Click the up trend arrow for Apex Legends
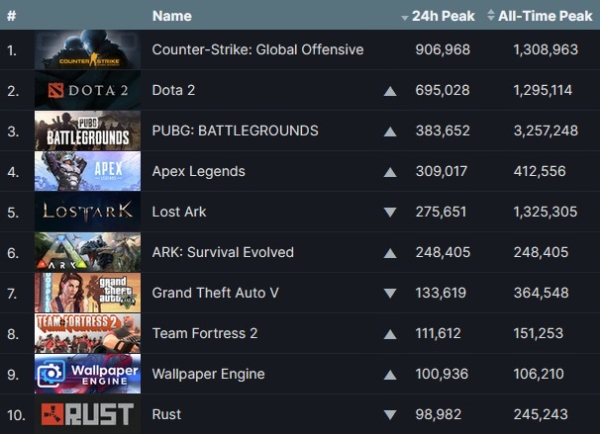600x434 pixels. coord(390,172)
